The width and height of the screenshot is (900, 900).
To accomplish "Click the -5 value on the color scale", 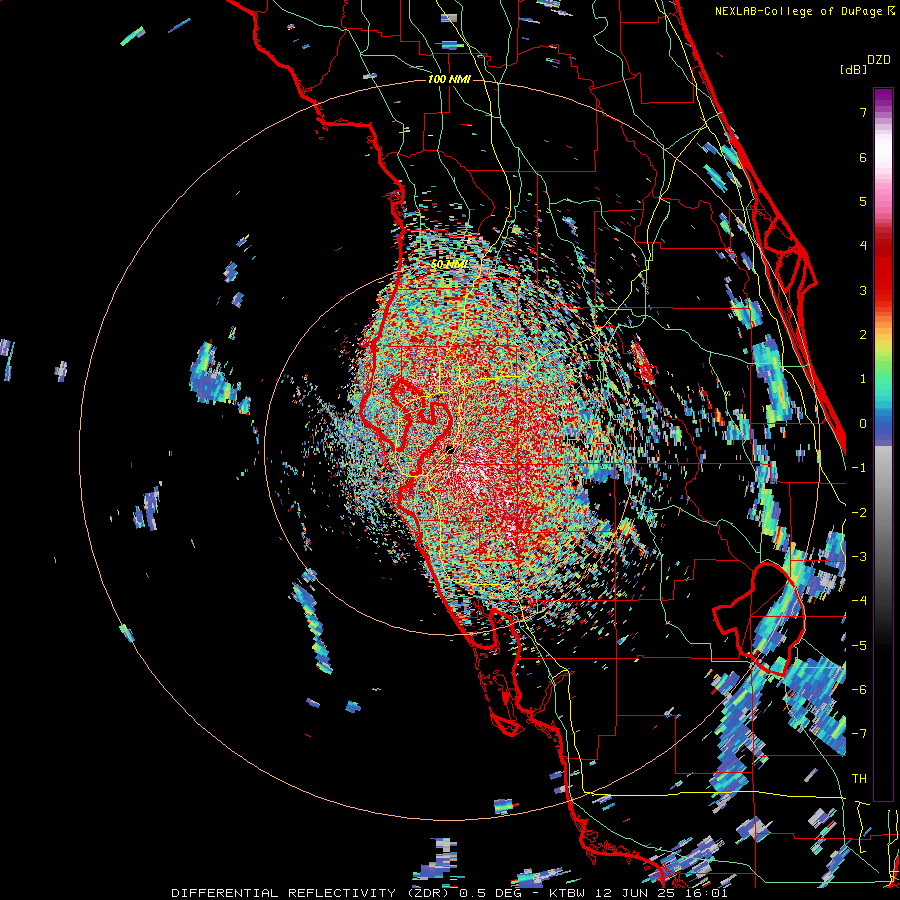I will tap(859, 645).
